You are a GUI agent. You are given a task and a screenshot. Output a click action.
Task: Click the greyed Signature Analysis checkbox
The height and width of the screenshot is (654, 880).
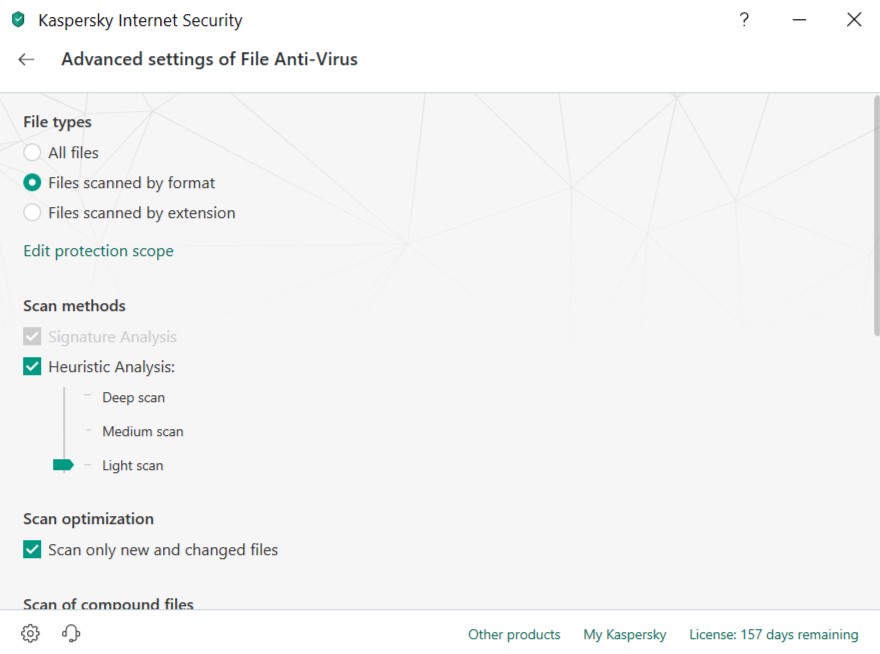coord(32,337)
